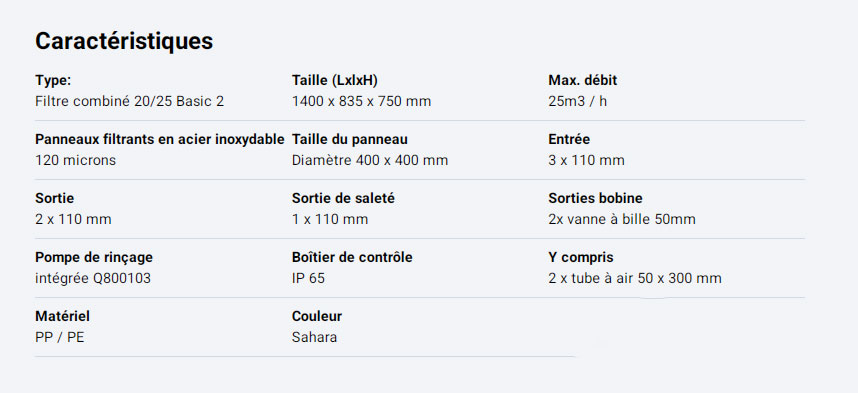Click the Caractéristiques heading

(x=124, y=42)
